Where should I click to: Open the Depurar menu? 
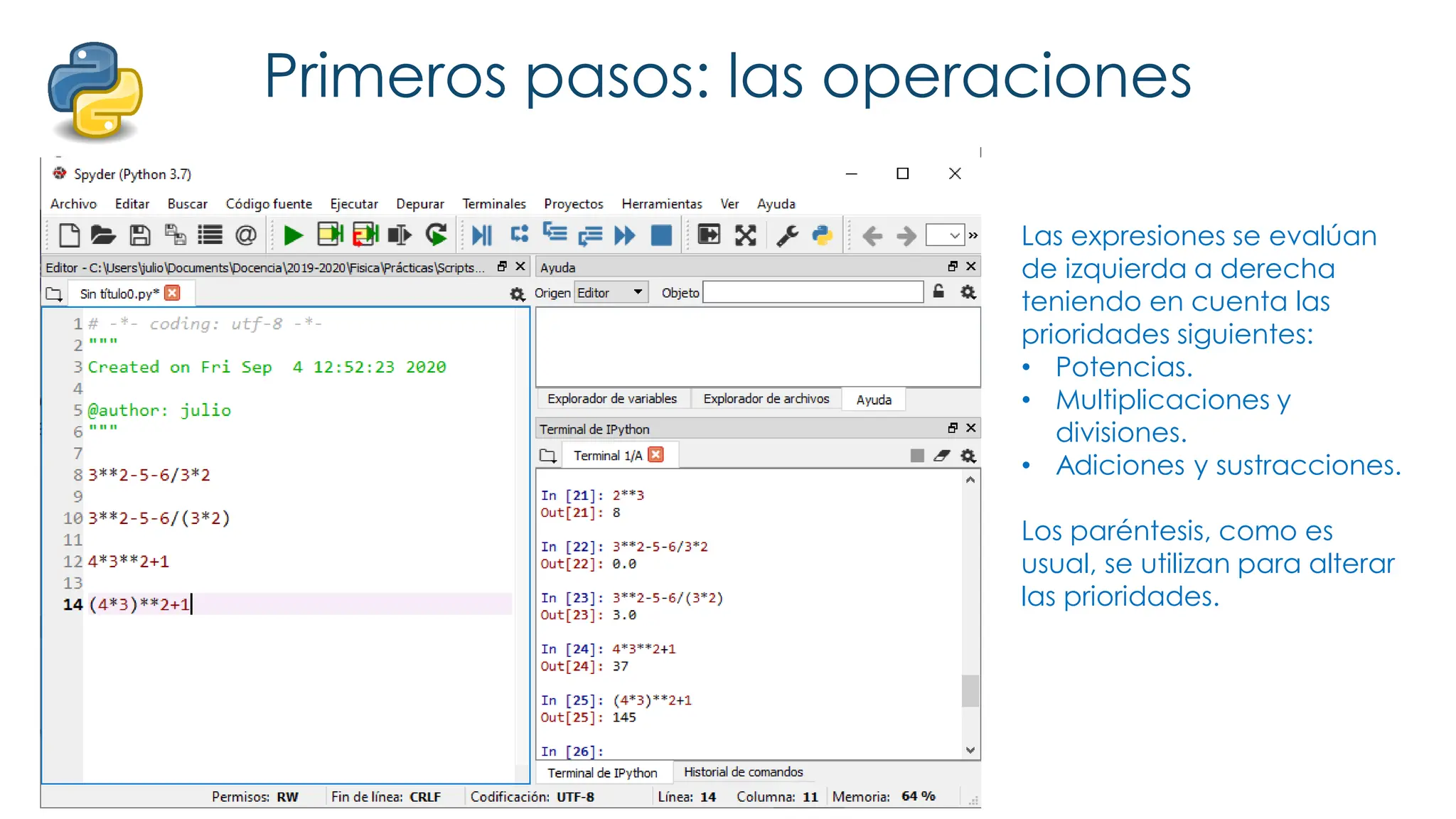point(420,204)
